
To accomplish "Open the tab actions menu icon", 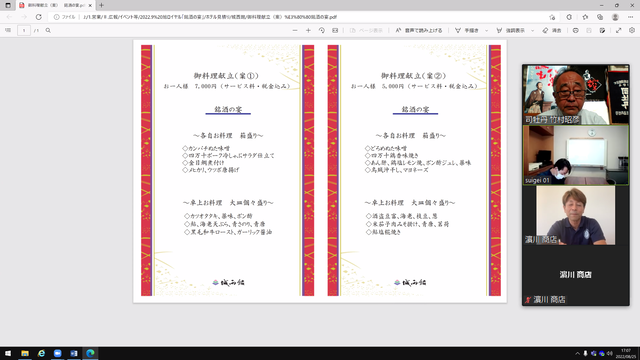I will [8, 5].
